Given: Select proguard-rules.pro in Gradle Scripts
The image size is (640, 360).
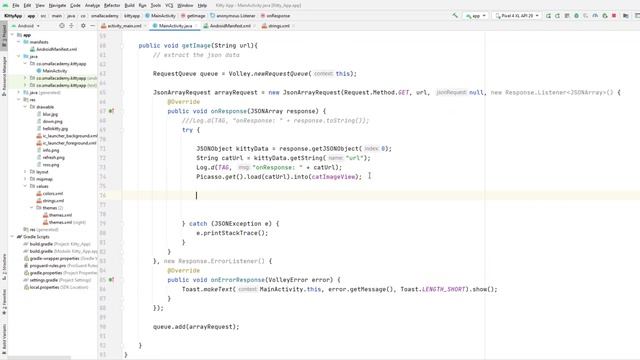Looking at the screenshot, I should point(44,266).
